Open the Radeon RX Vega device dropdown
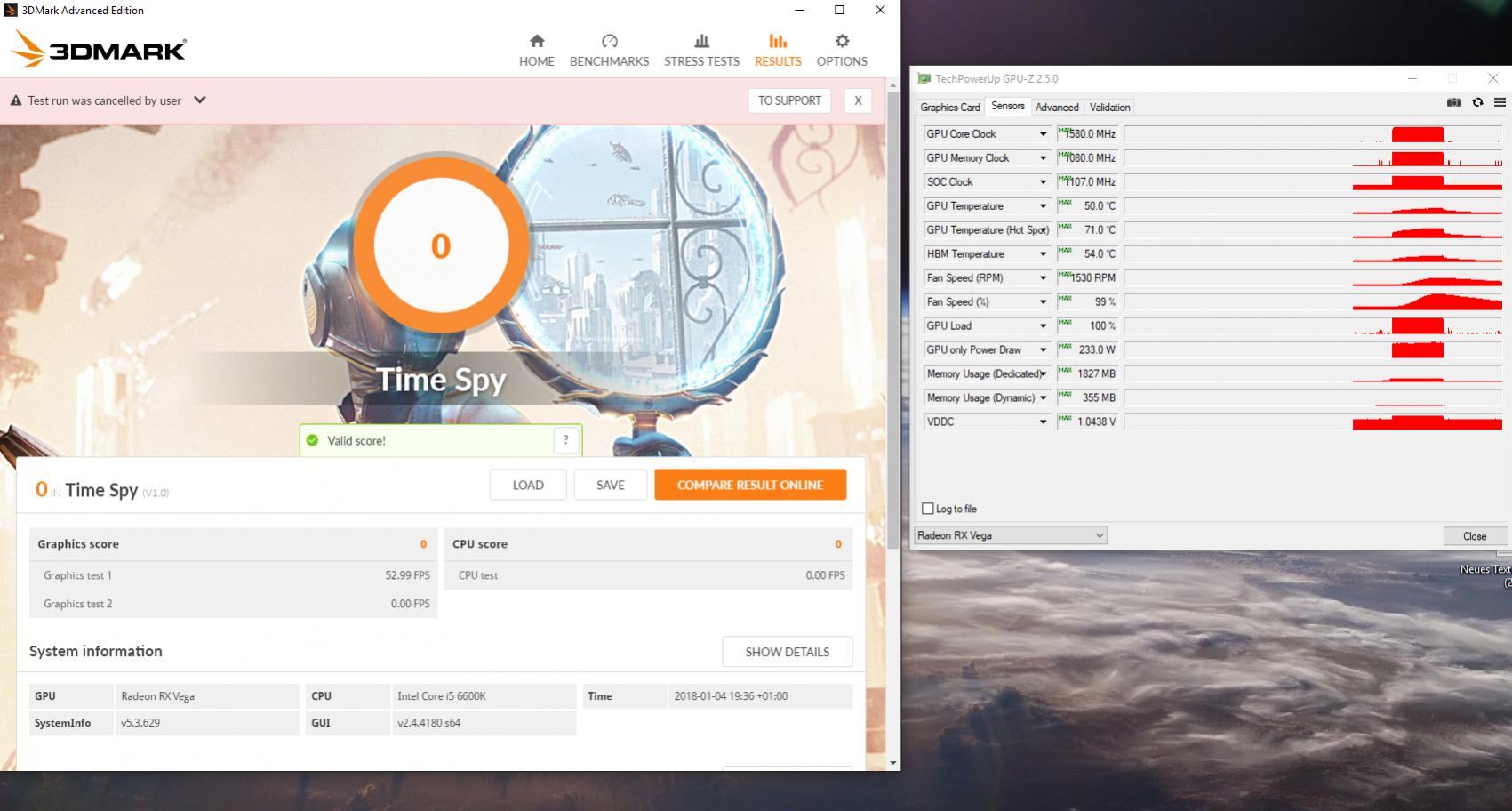 1011,535
